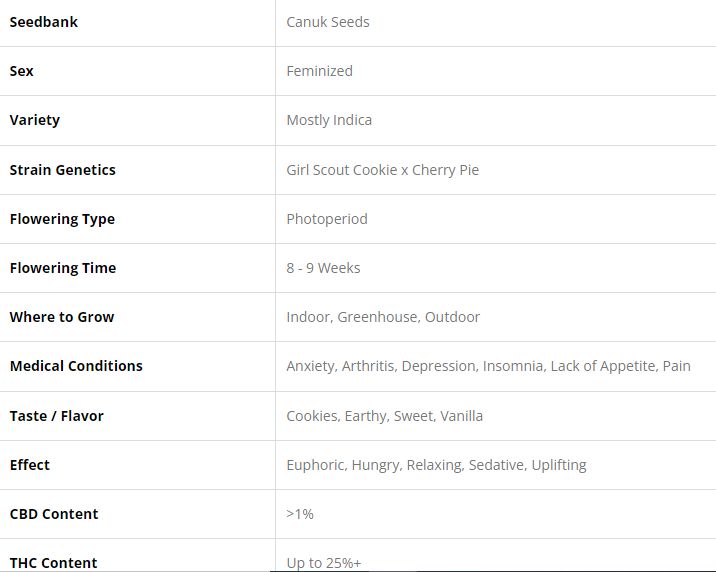Click the Strain Genetics label

[63, 170]
